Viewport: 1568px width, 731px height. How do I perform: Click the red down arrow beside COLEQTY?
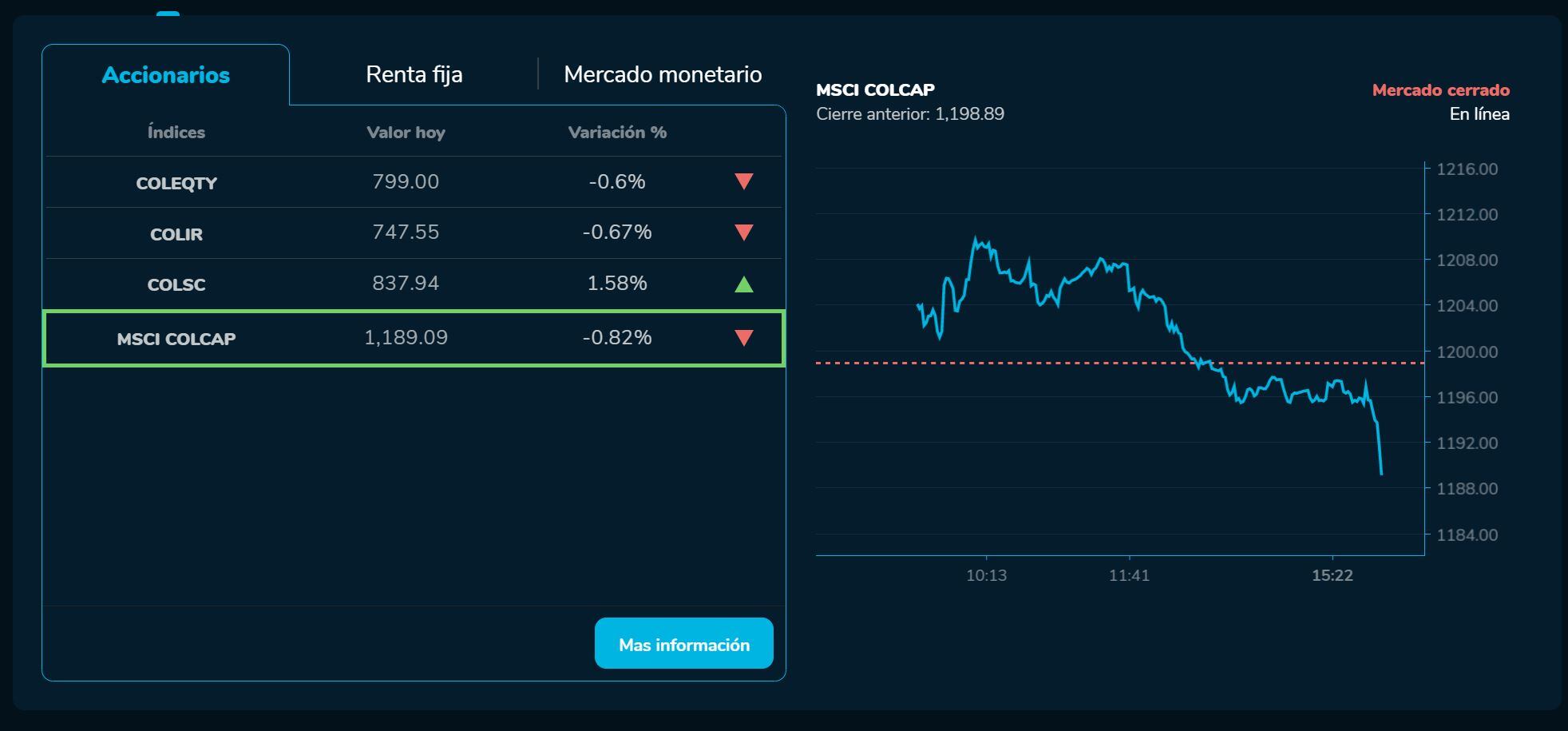pos(742,182)
